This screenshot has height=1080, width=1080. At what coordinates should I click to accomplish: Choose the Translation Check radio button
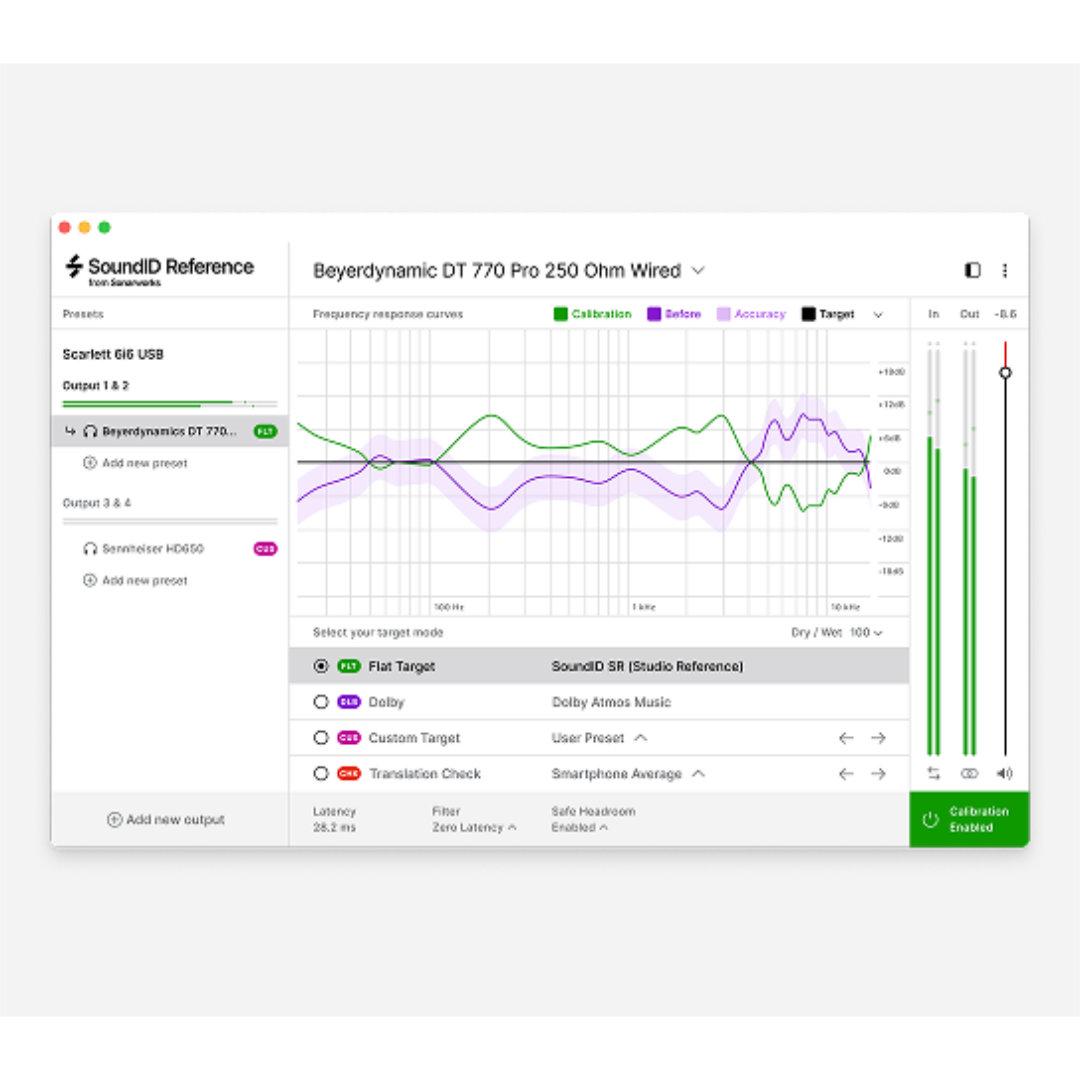[321, 774]
